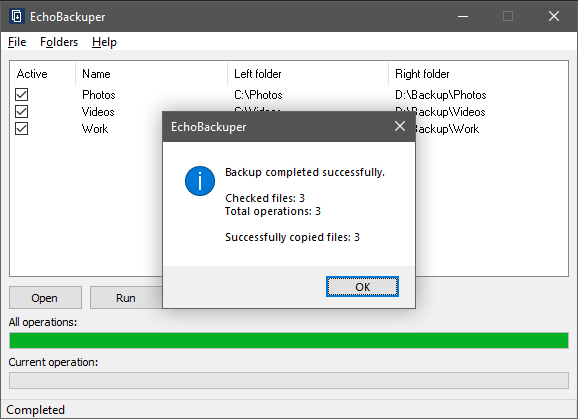The image size is (578, 419).
Task: Select the Videos row name
Action: pos(98,112)
